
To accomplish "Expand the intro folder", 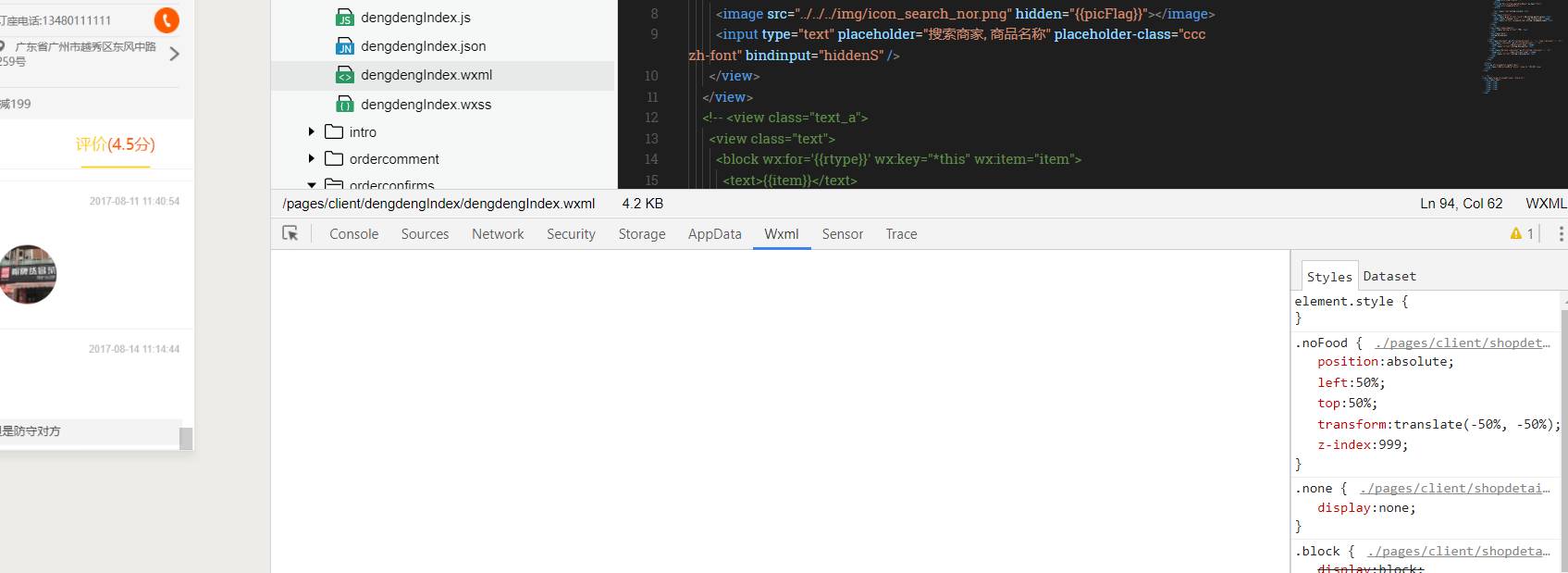I will pos(312,131).
